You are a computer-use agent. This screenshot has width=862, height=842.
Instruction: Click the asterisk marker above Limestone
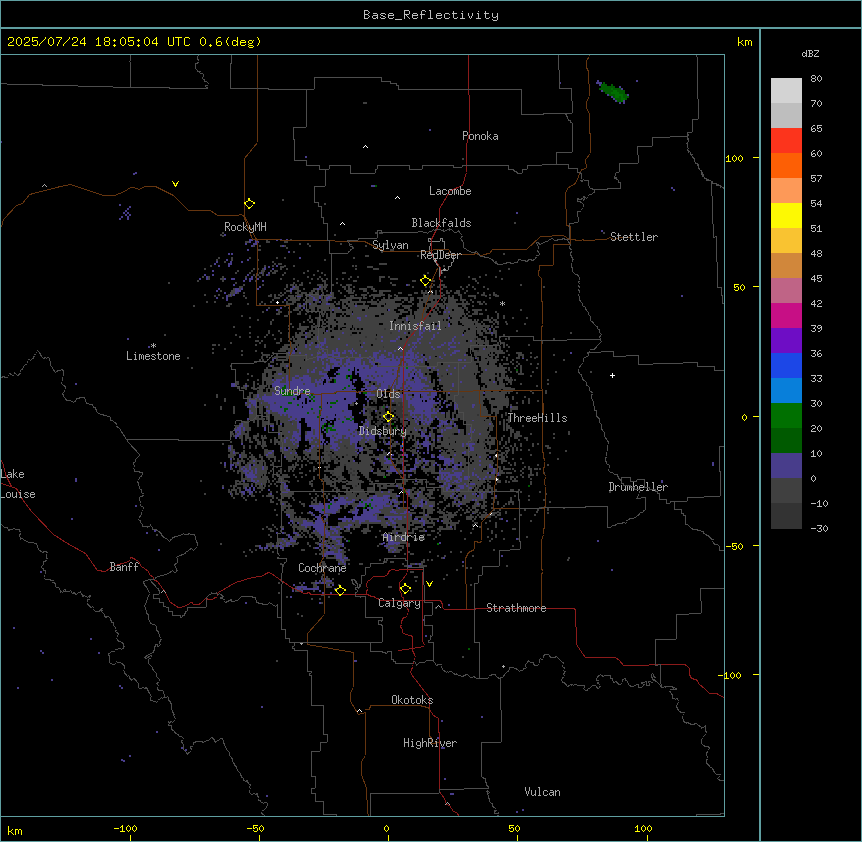[x=153, y=346]
